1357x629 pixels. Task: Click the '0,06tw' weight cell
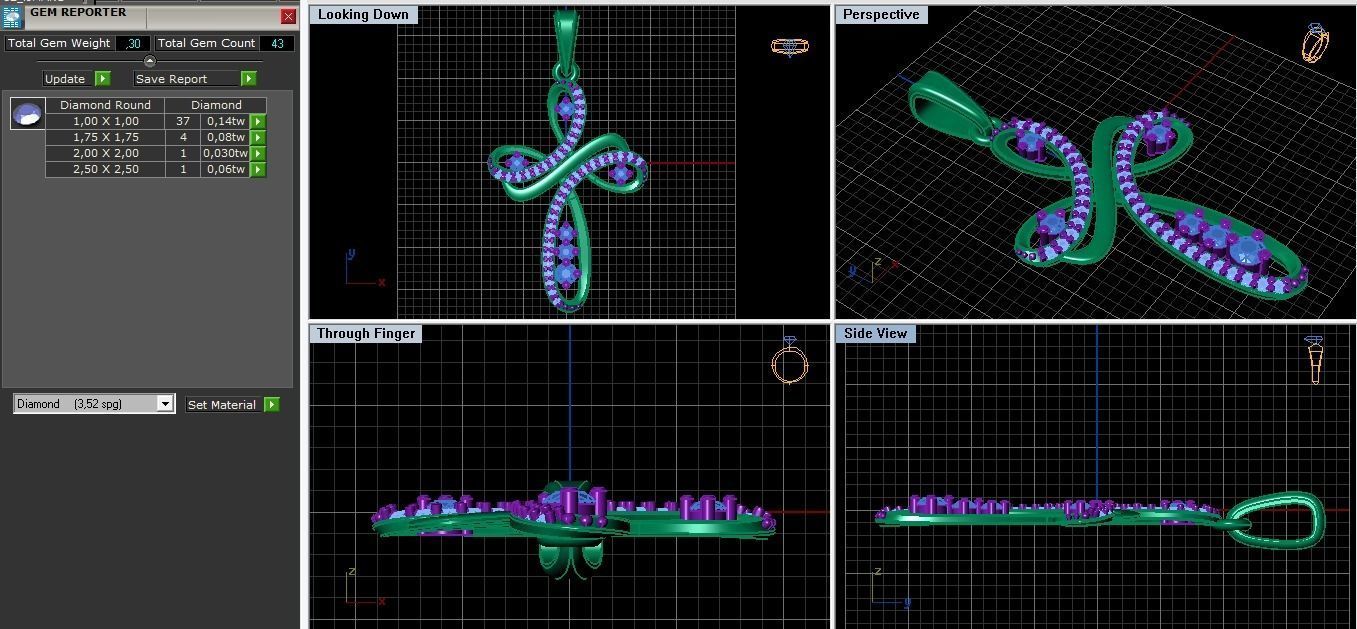coord(225,169)
